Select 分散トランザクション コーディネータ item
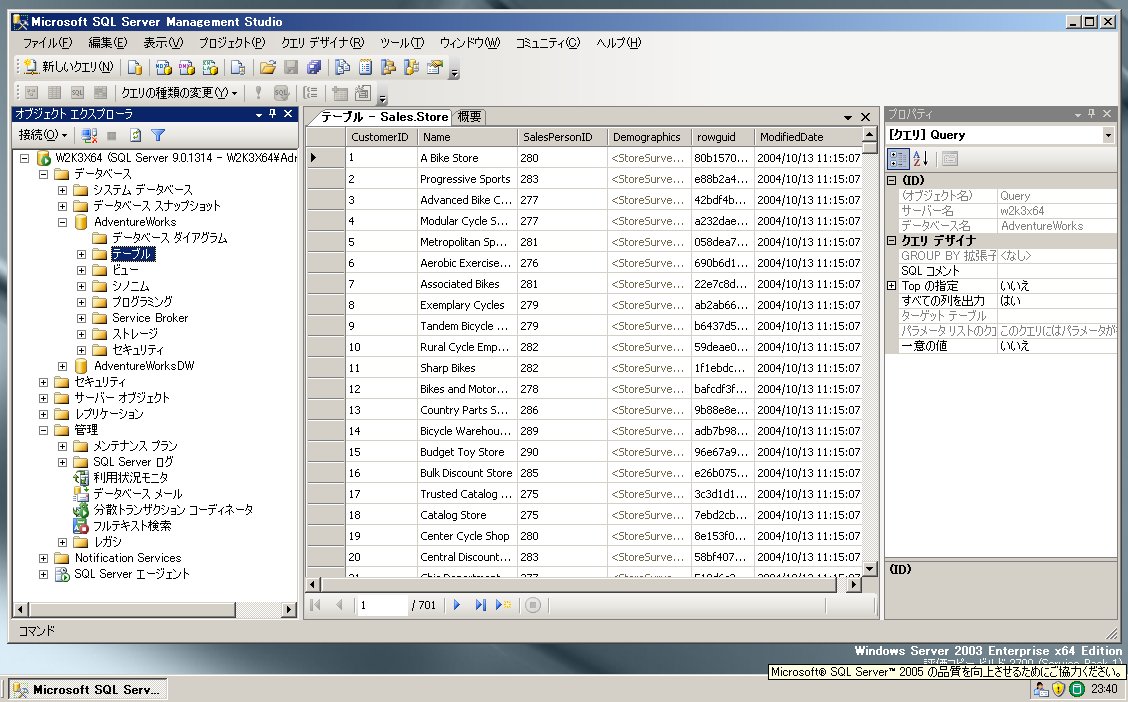Screen dimensions: 1128x702 [x=173, y=510]
